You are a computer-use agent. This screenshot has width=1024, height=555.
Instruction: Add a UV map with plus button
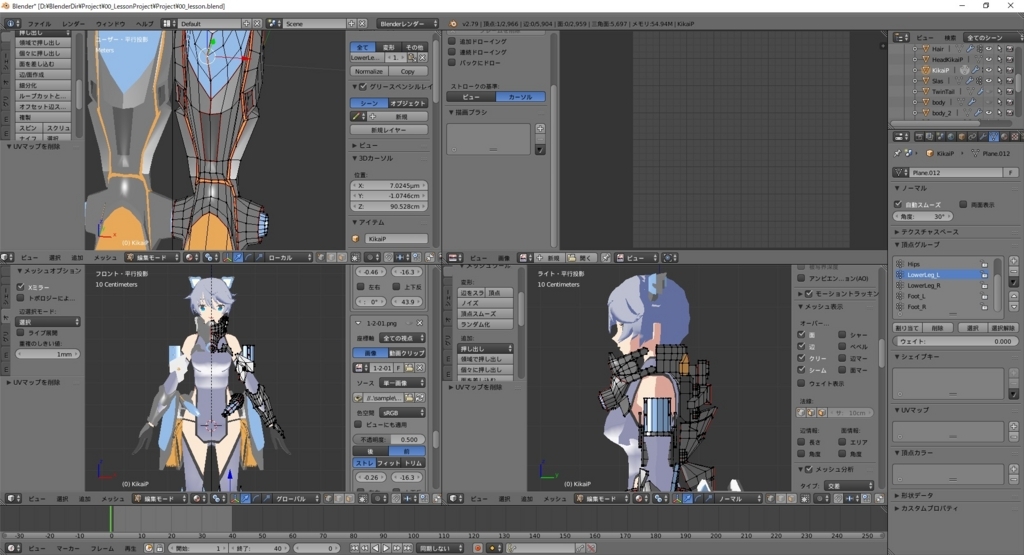(x=1014, y=426)
